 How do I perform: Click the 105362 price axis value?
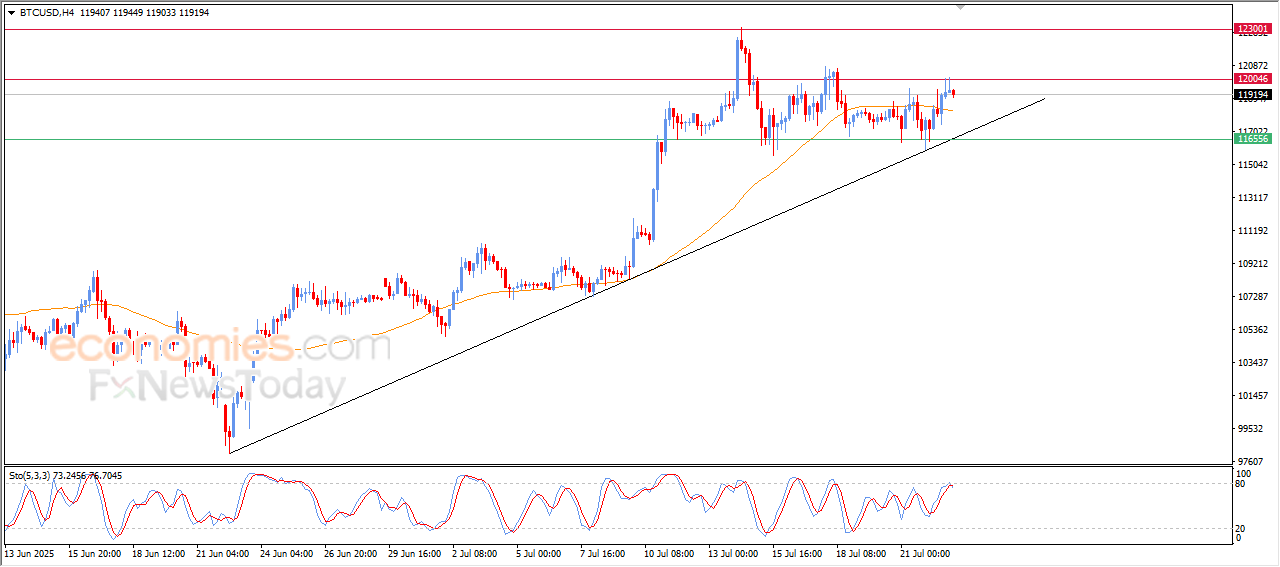point(1253,329)
